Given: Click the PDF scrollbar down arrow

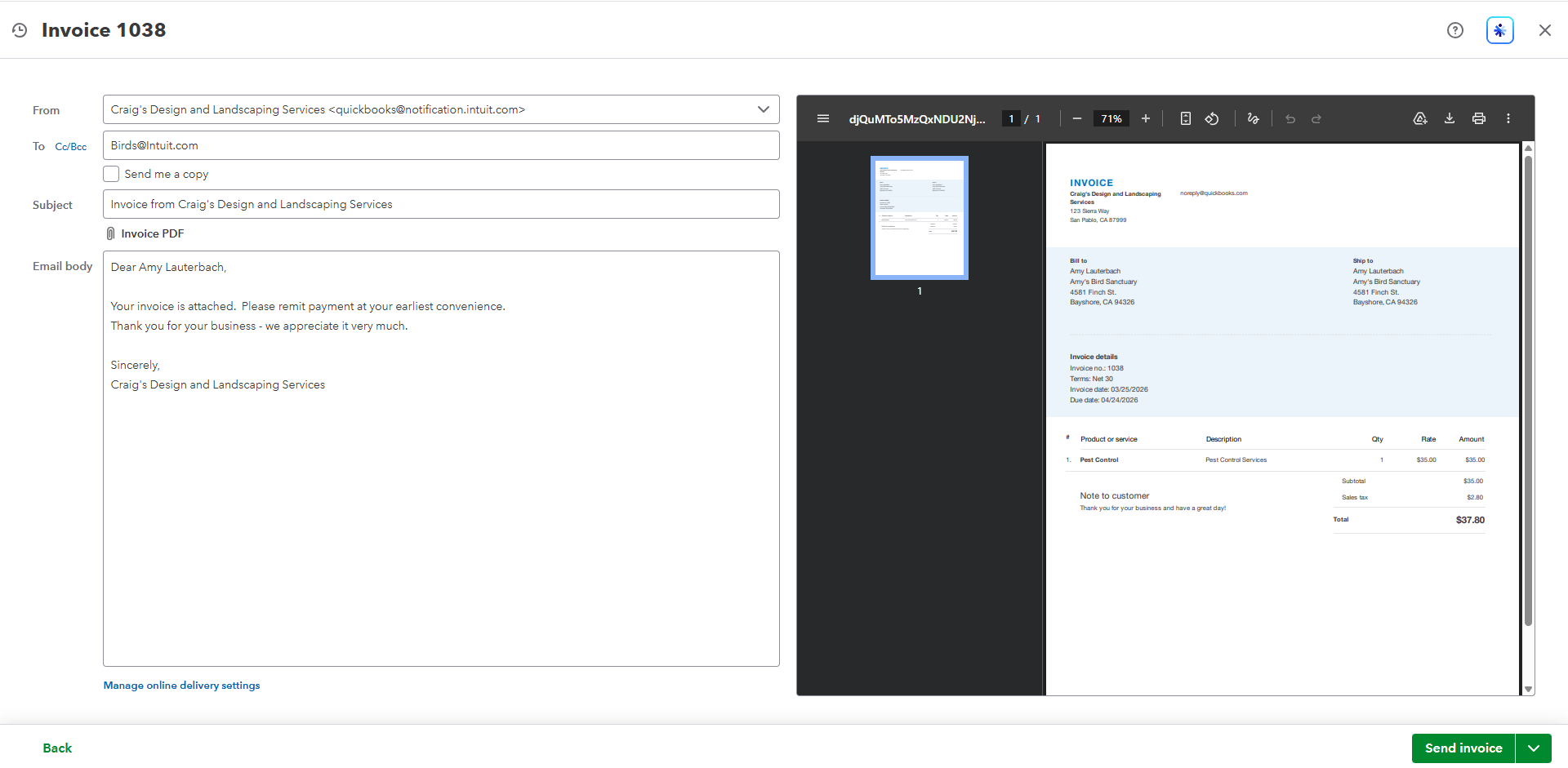Looking at the screenshot, I should pyautogui.click(x=1528, y=690).
